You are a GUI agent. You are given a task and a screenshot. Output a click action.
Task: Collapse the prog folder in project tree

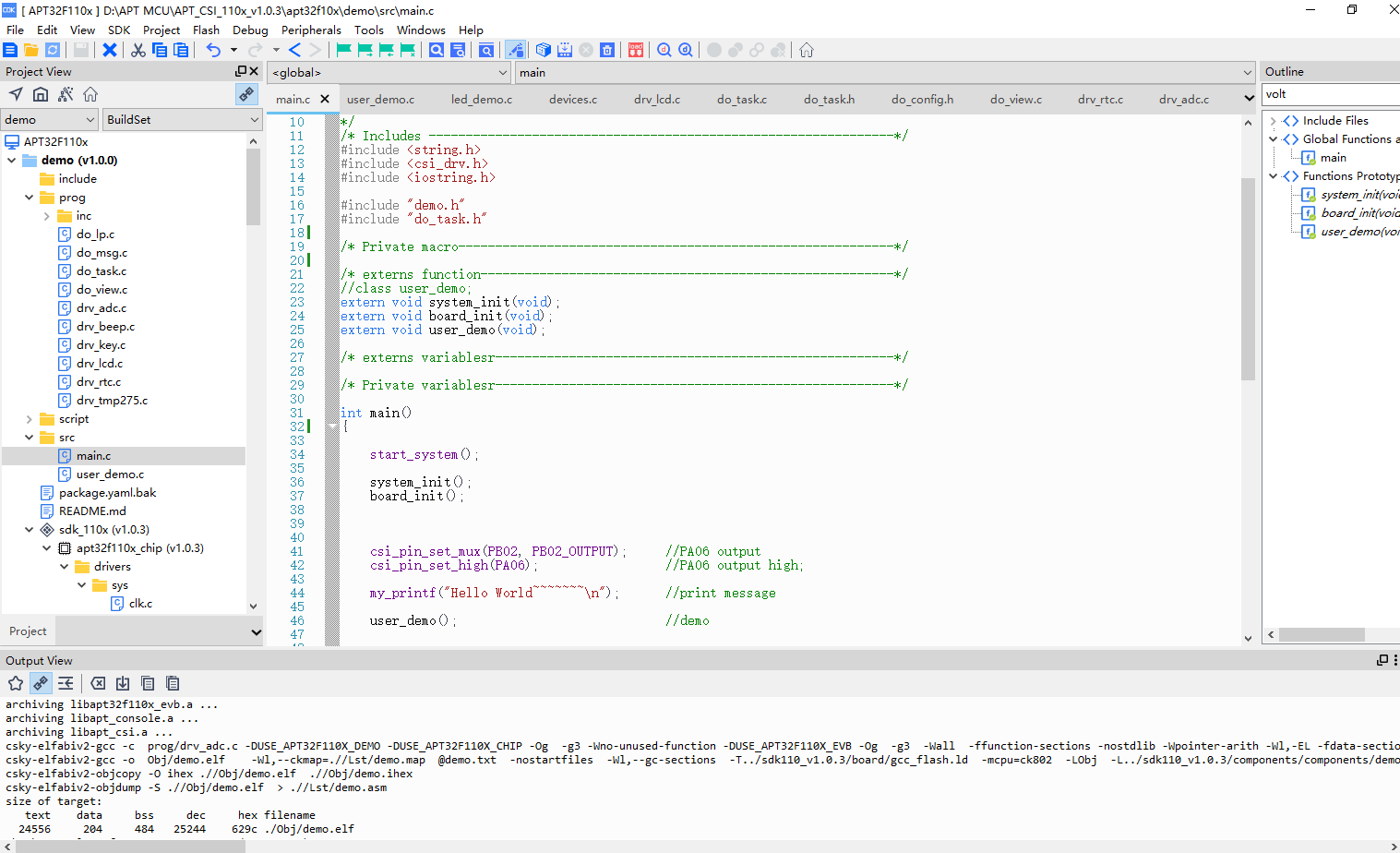pyautogui.click(x=29, y=198)
